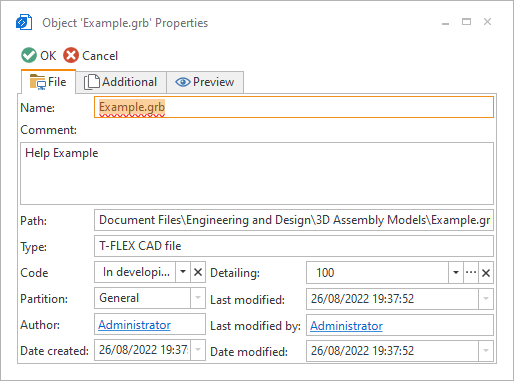Click the Date modified date value

click(x=362, y=351)
